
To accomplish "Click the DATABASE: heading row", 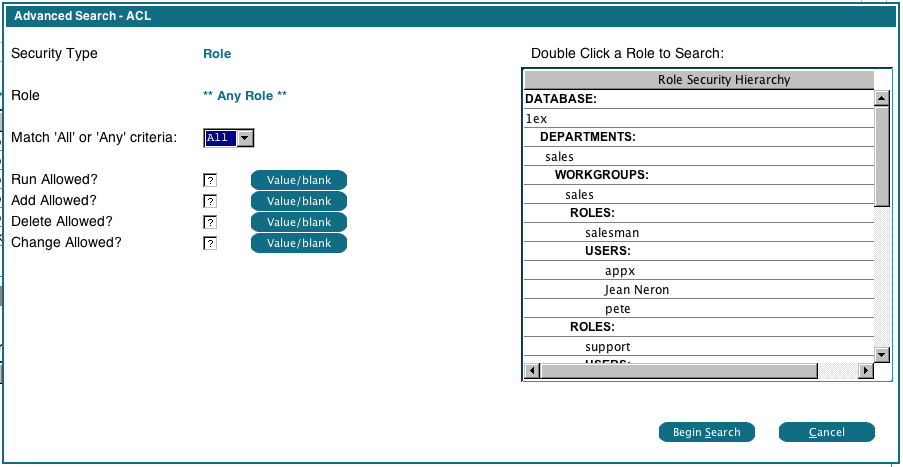I will tap(699, 99).
